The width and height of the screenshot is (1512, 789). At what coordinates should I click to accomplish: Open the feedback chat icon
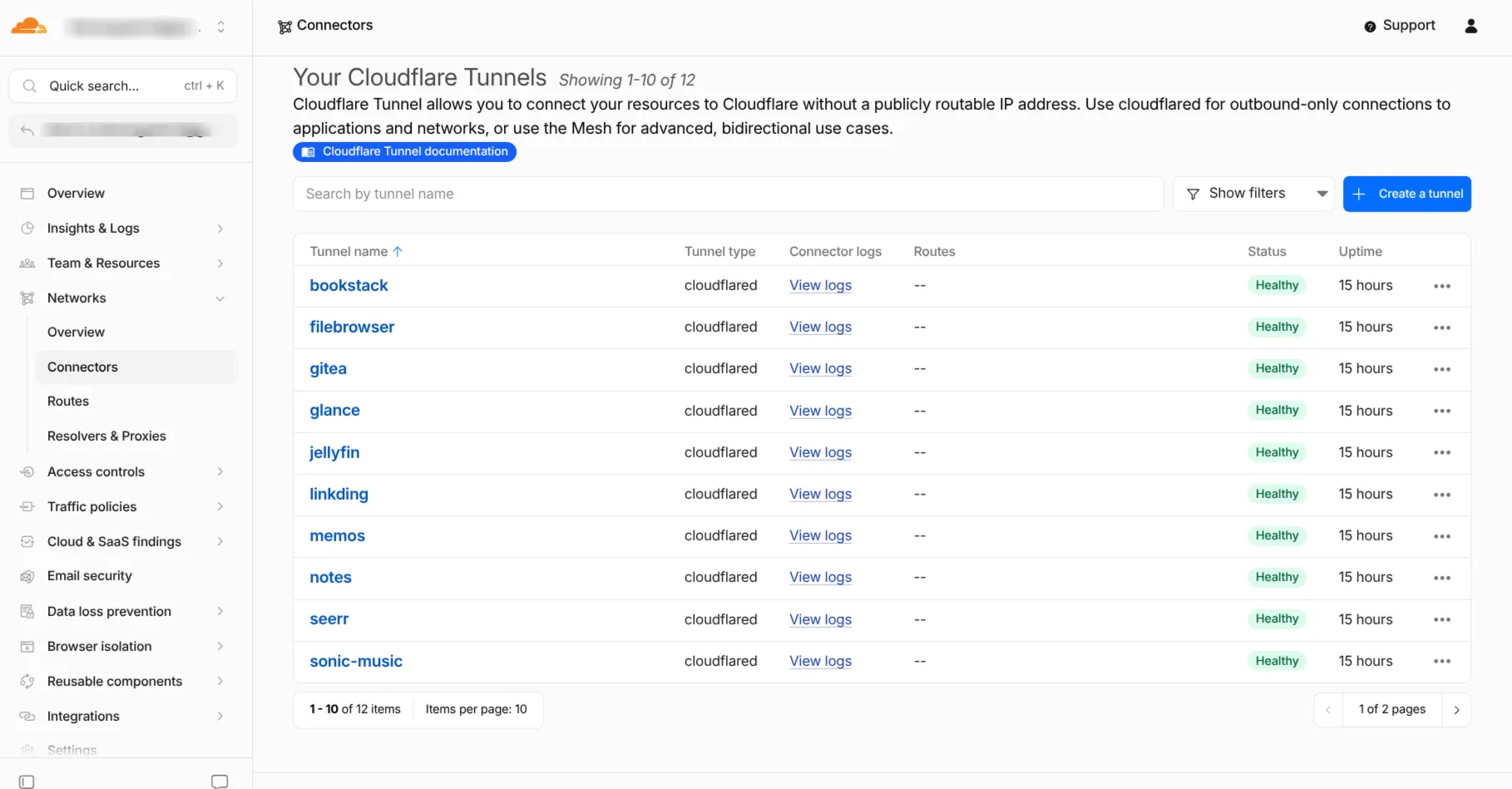coord(220,782)
